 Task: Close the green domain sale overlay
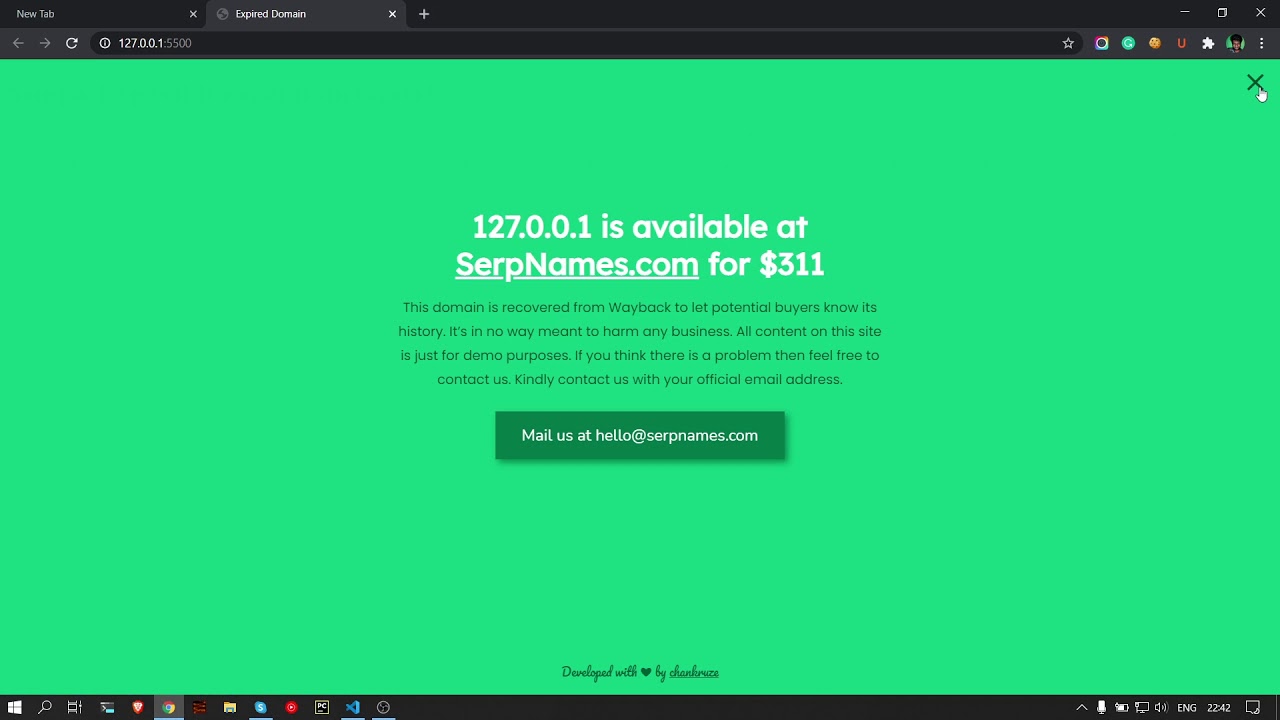[x=1255, y=83]
